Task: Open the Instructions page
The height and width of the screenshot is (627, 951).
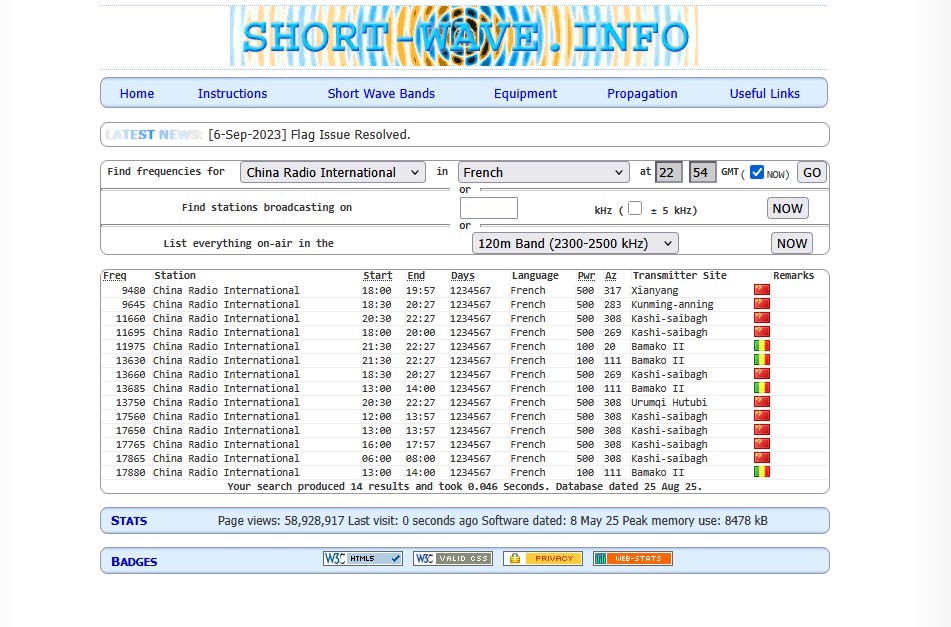Action: (232, 93)
